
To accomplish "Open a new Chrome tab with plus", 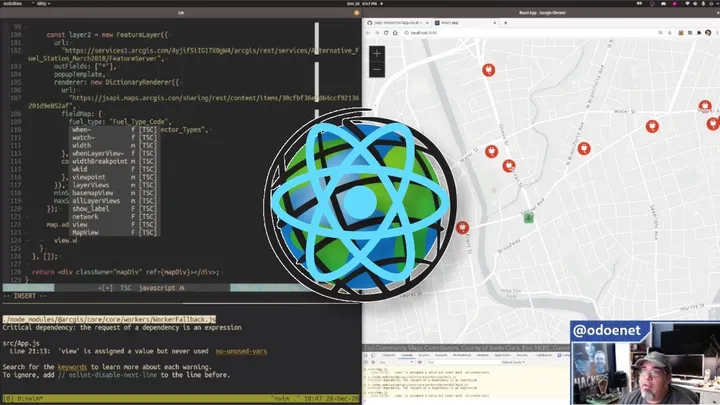I will point(506,22).
